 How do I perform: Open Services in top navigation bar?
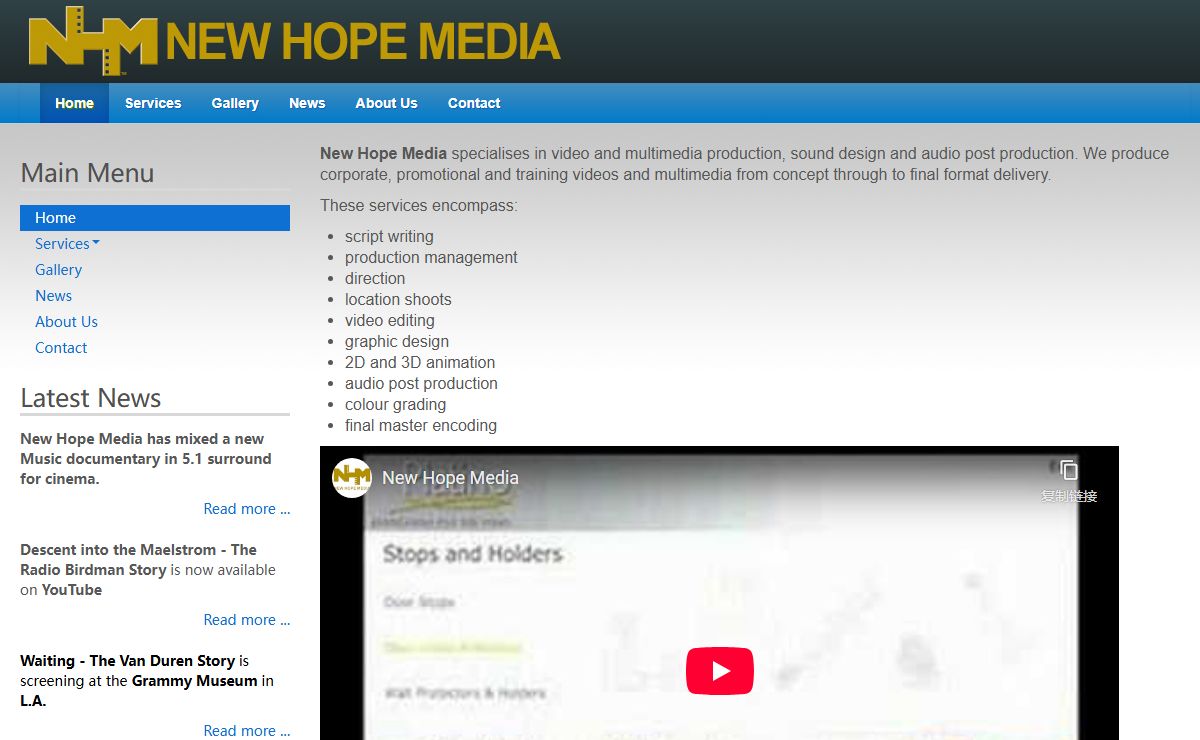tap(153, 103)
